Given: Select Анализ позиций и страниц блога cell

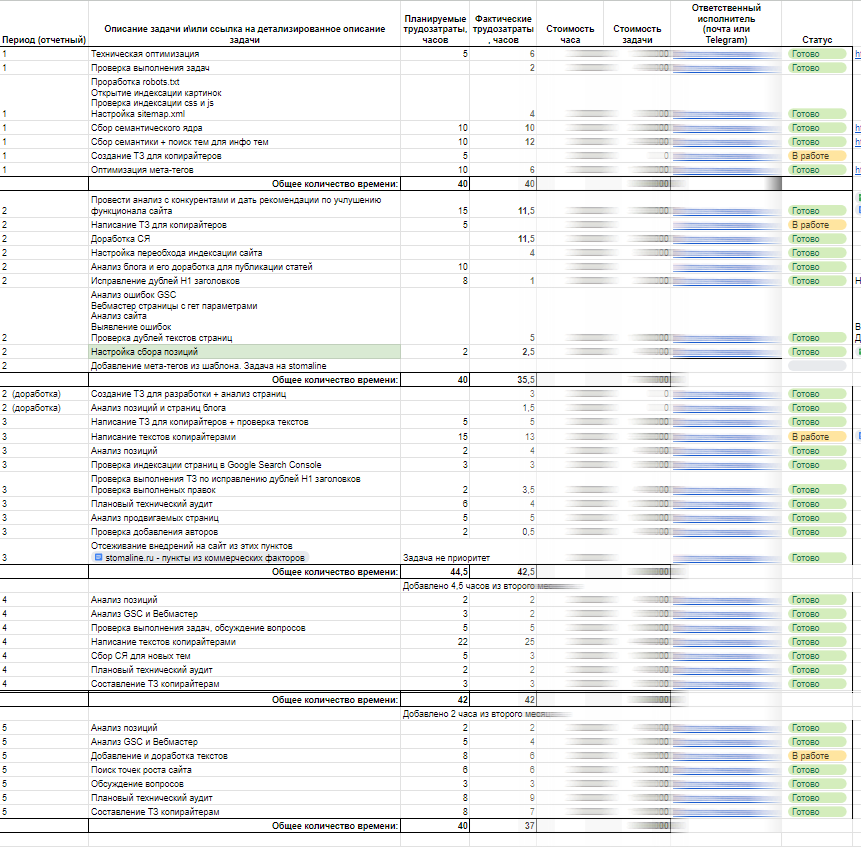Looking at the screenshot, I should click(244, 408).
